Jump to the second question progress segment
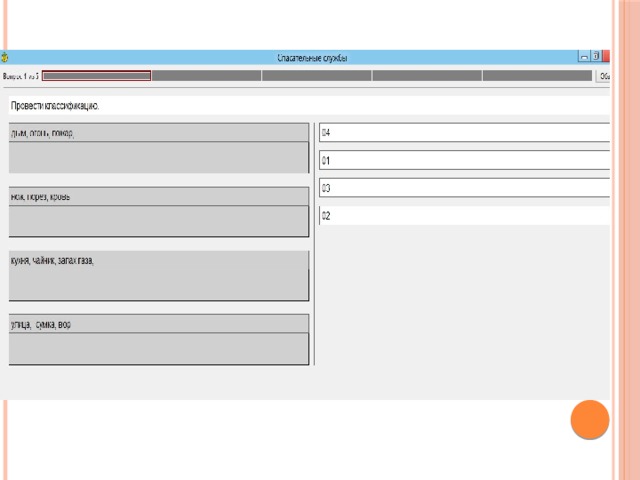This screenshot has height=480, width=640. [206, 76]
